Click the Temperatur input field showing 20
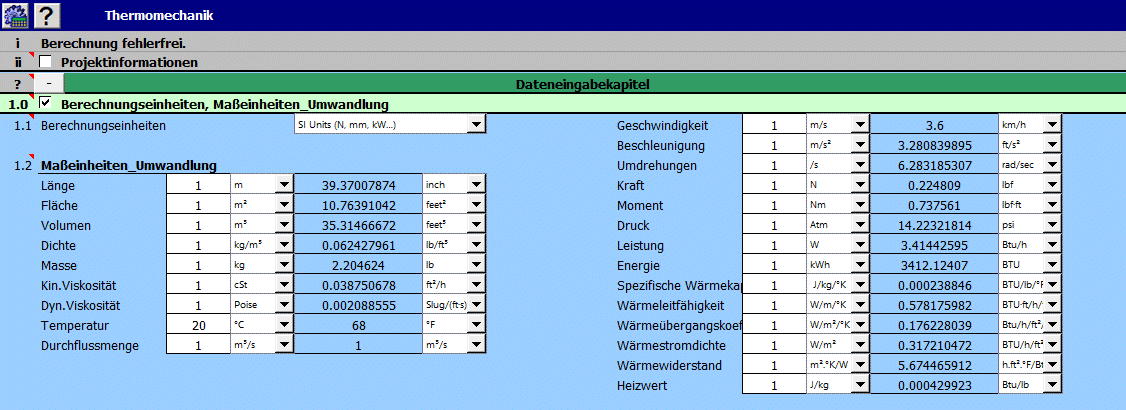This screenshot has width=1126, height=410. coord(198,325)
